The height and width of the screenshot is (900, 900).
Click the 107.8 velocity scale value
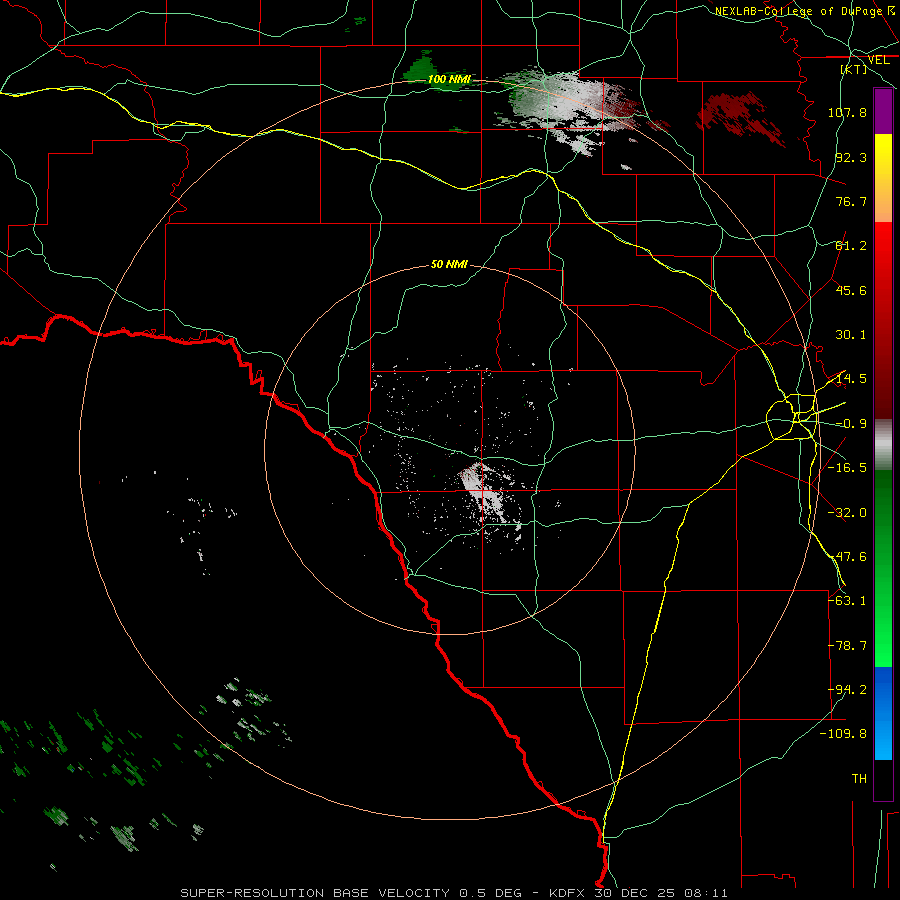(x=847, y=112)
